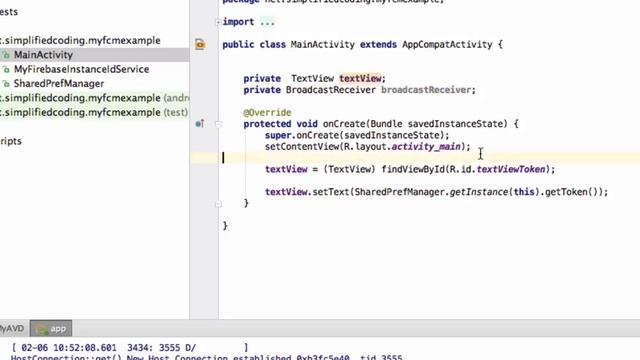Expand the folded import statements
This screenshot has height=360, width=640.
(218, 22)
